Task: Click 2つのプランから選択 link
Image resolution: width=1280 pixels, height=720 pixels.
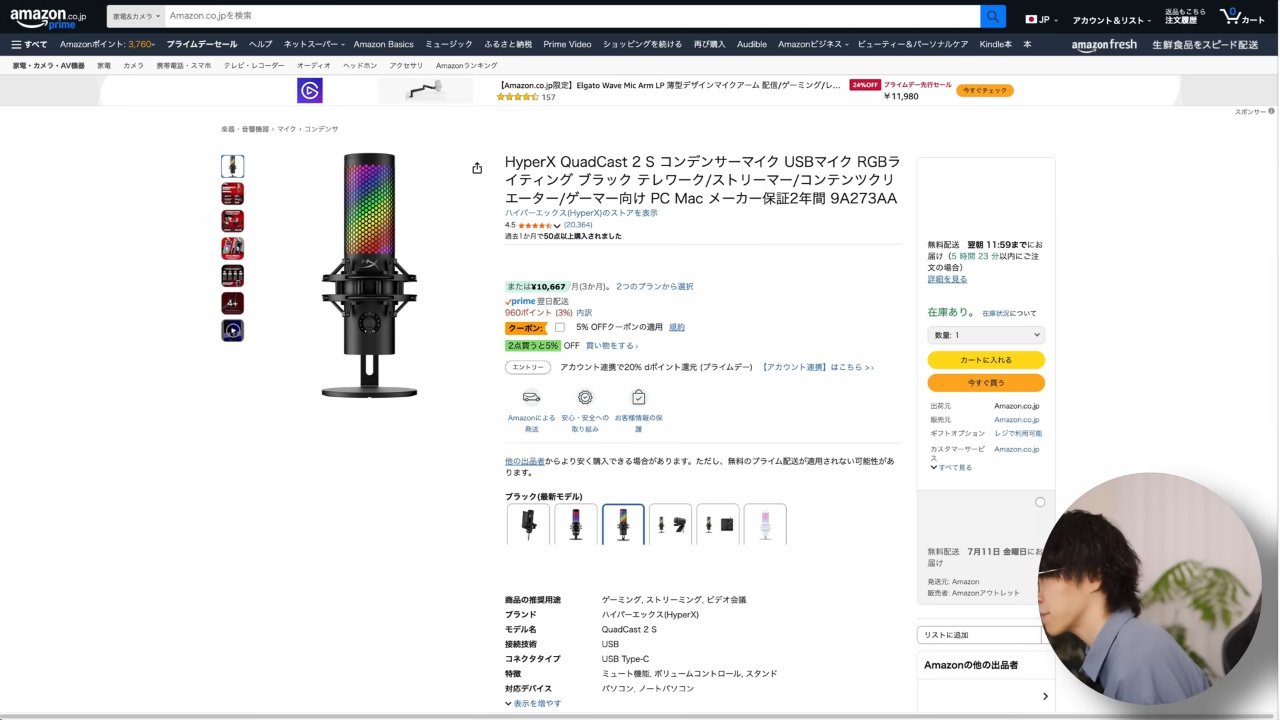Action: (x=654, y=287)
